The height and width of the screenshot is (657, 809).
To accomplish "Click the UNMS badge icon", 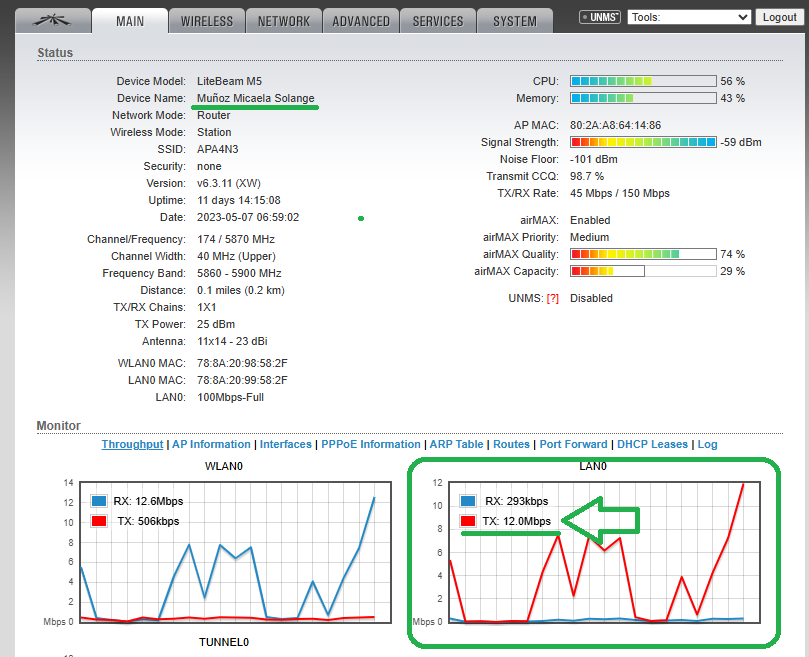I will (600, 18).
